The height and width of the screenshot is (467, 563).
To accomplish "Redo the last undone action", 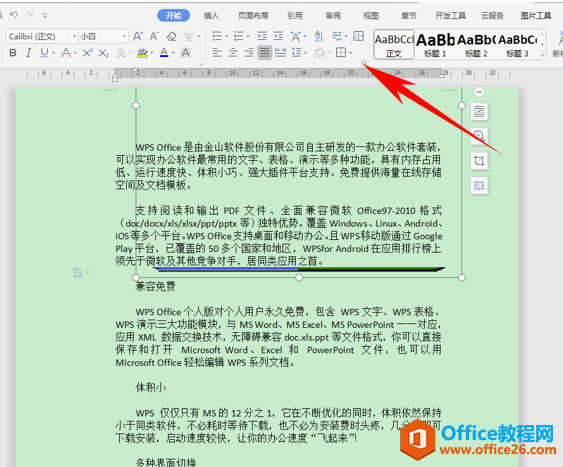I will coord(29,15).
